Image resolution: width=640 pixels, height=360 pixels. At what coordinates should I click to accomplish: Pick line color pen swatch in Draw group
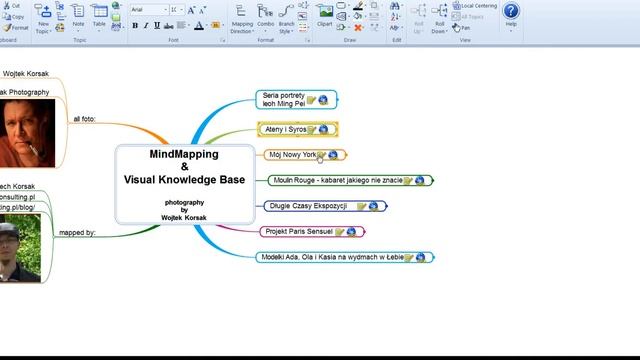pyautogui.click(x=358, y=5)
